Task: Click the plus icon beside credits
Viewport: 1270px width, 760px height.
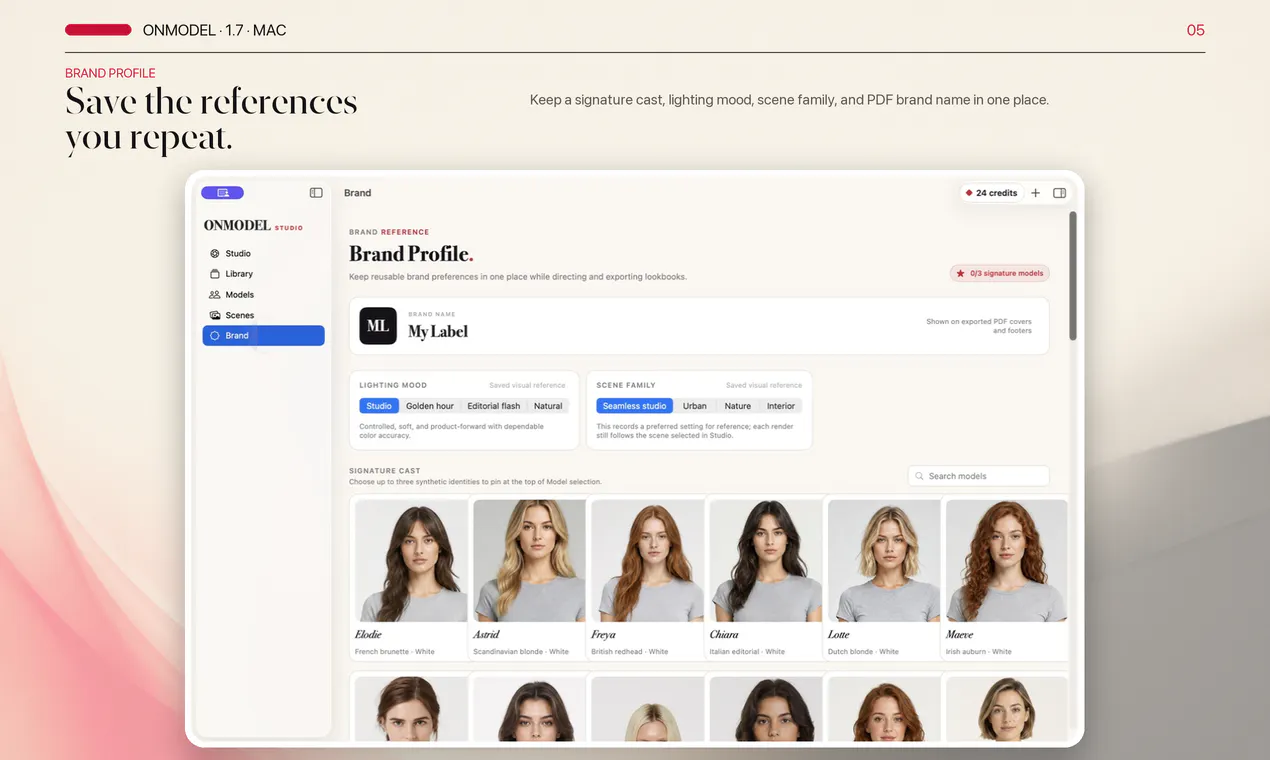Action: 1035,193
